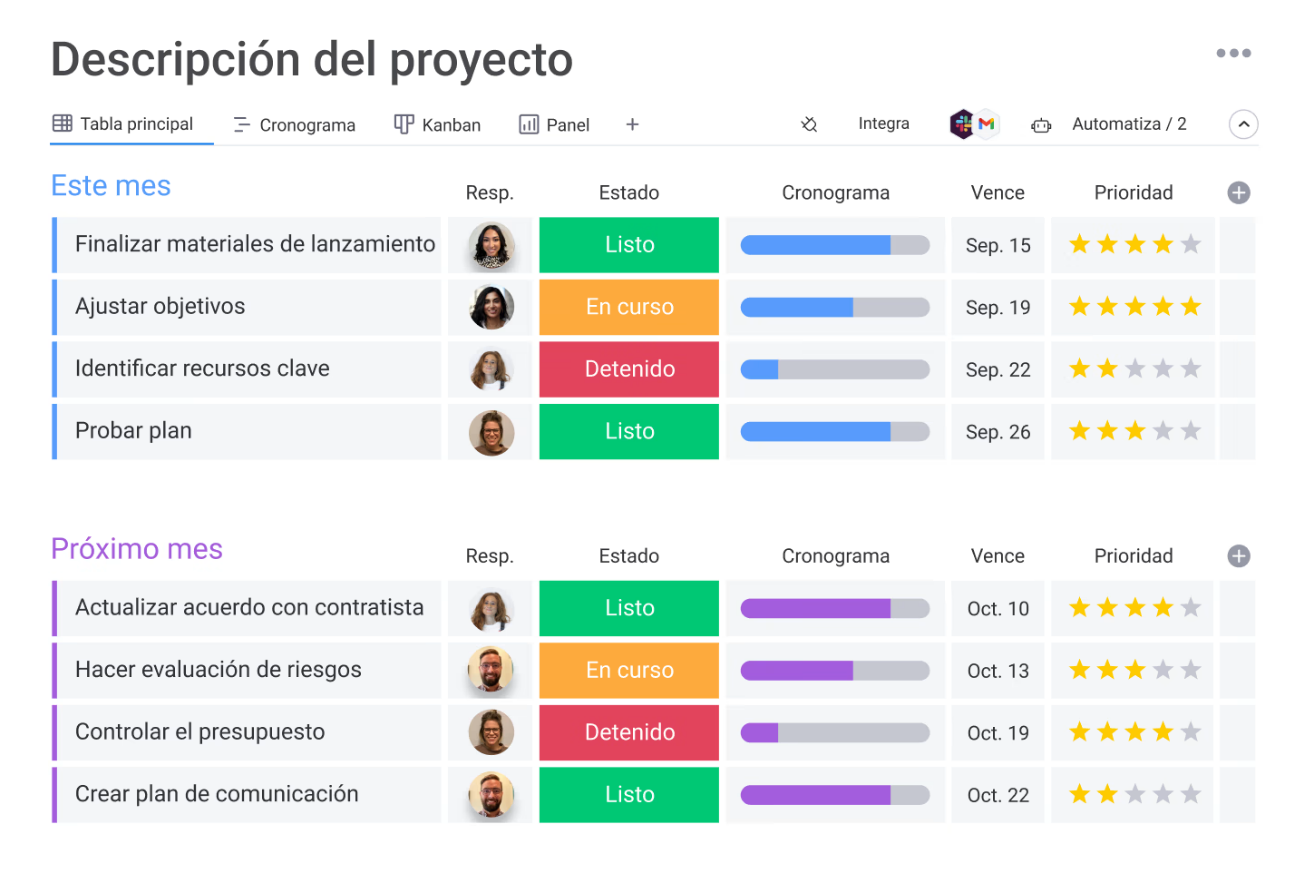The image size is (1302, 872).
Task: Add a new view with the plus button
Action: coord(632,124)
